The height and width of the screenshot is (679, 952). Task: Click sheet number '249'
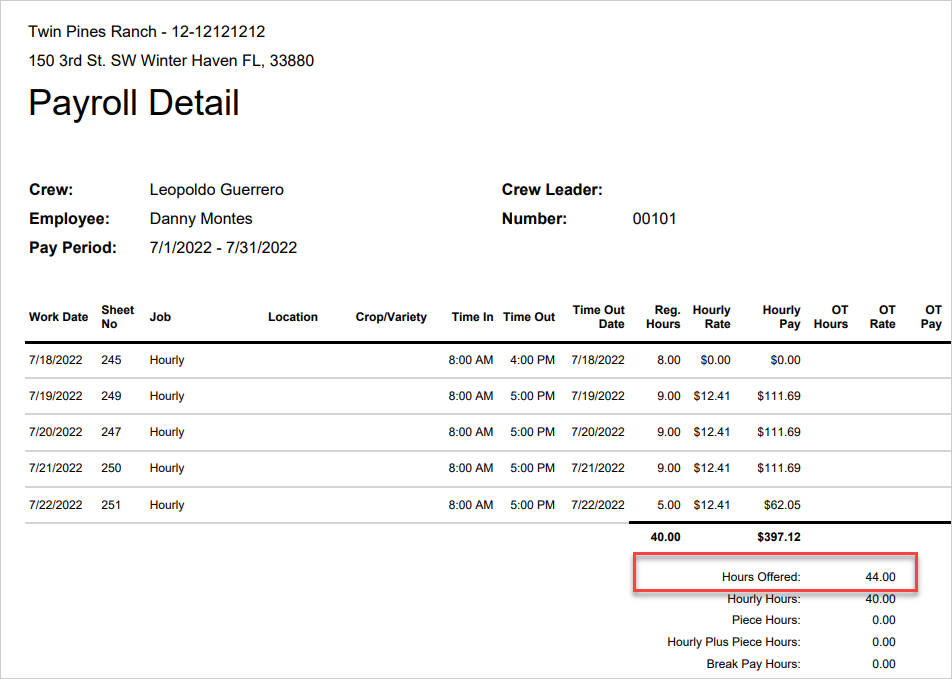(x=111, y=396)
